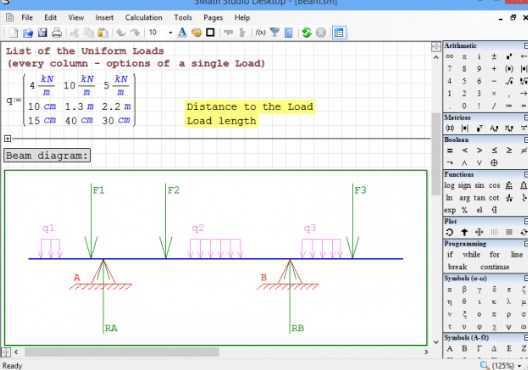Screen dimensions: 528x370
Task: Click the greater-or-equal operator in the Boolean panel
Action: pyautogui.click(x=509, y=150)
